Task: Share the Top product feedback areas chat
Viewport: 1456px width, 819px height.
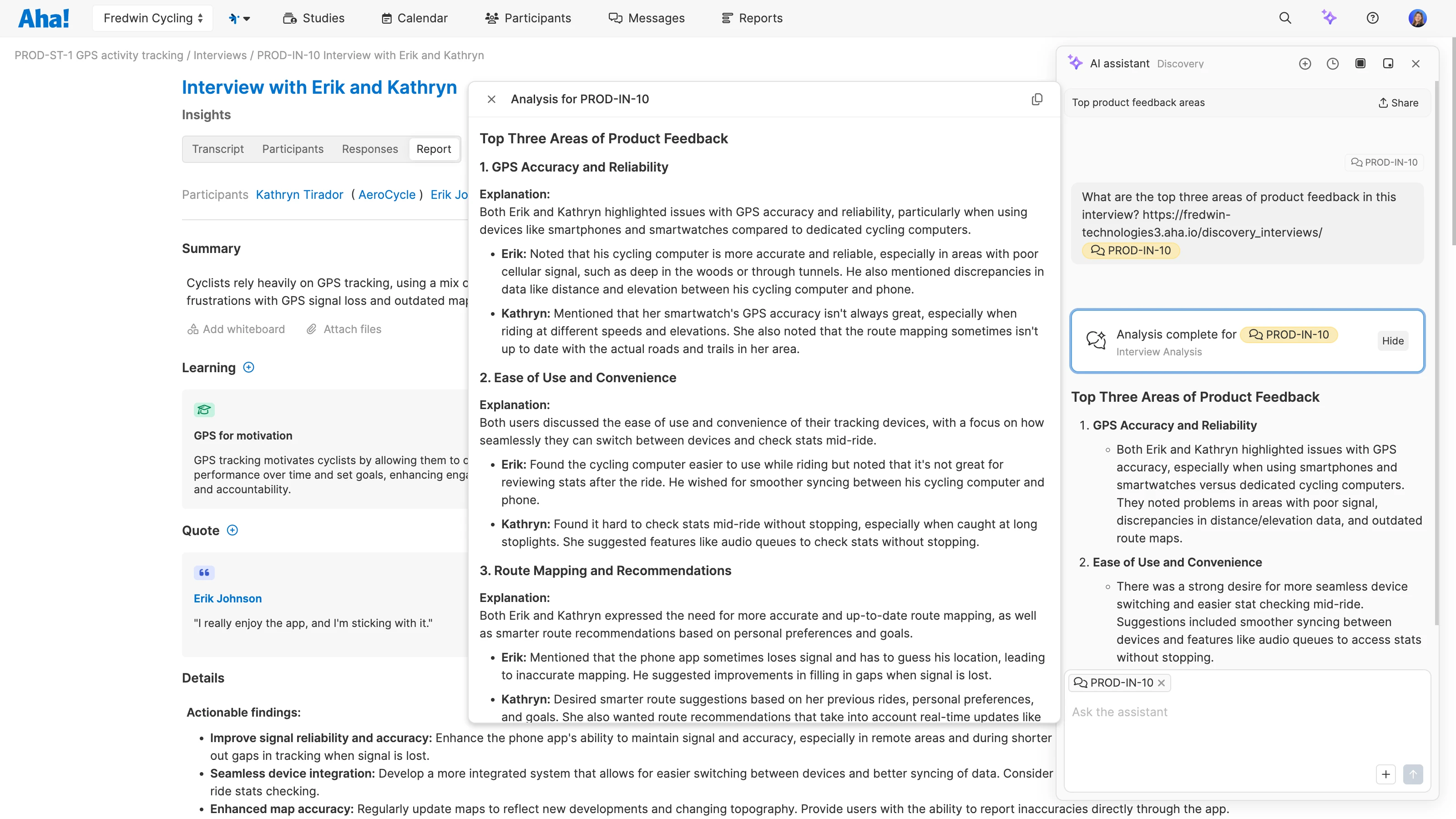Action: [x=1398, y=102]
